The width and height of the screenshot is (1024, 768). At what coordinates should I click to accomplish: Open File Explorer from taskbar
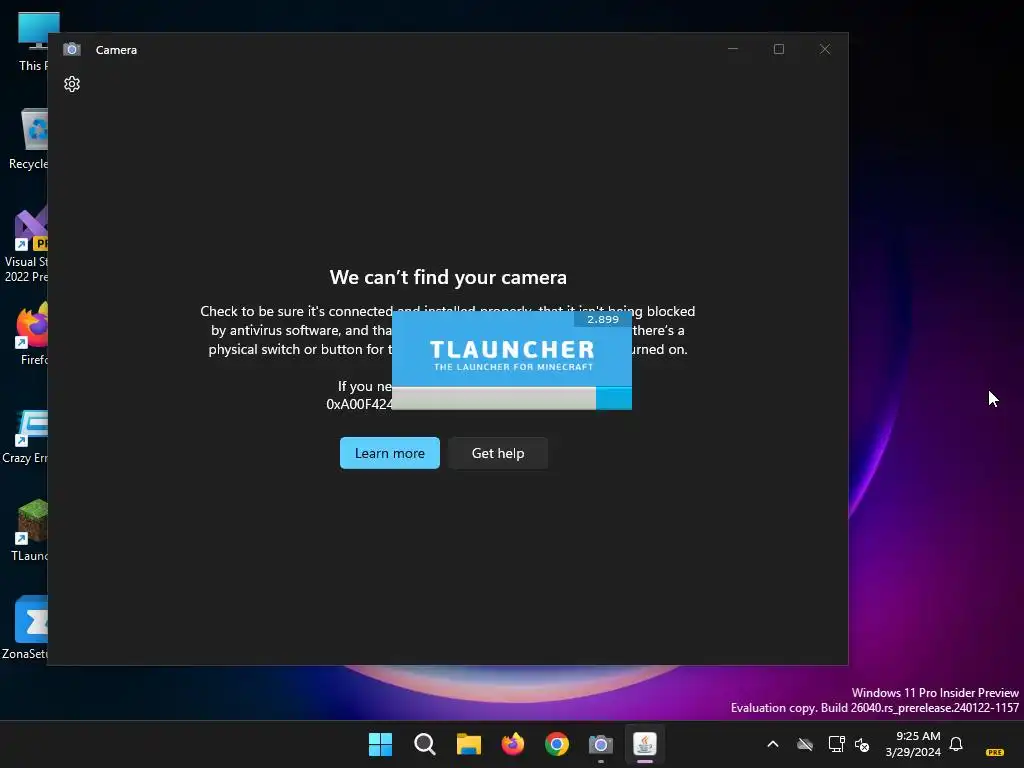468,744
